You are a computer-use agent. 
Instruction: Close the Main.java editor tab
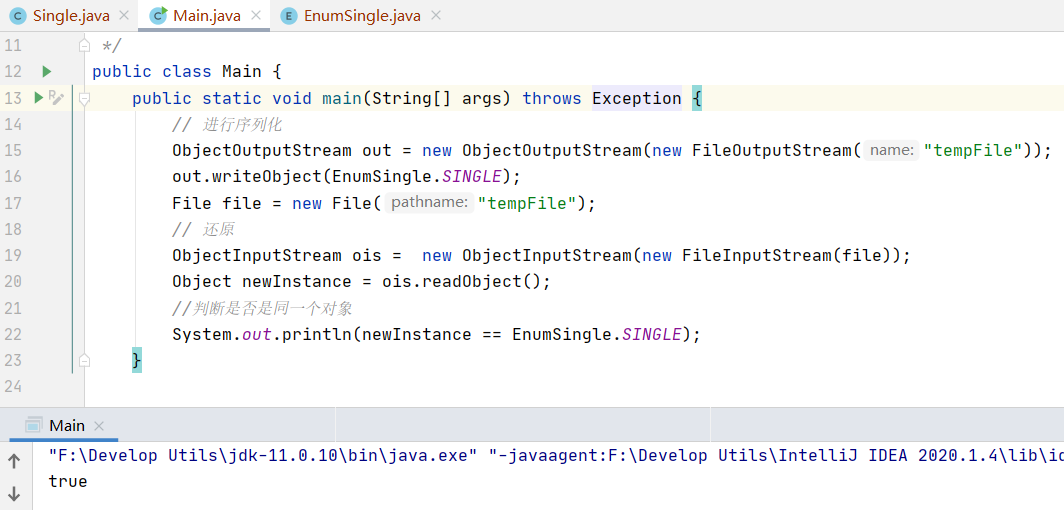[256, 16]
